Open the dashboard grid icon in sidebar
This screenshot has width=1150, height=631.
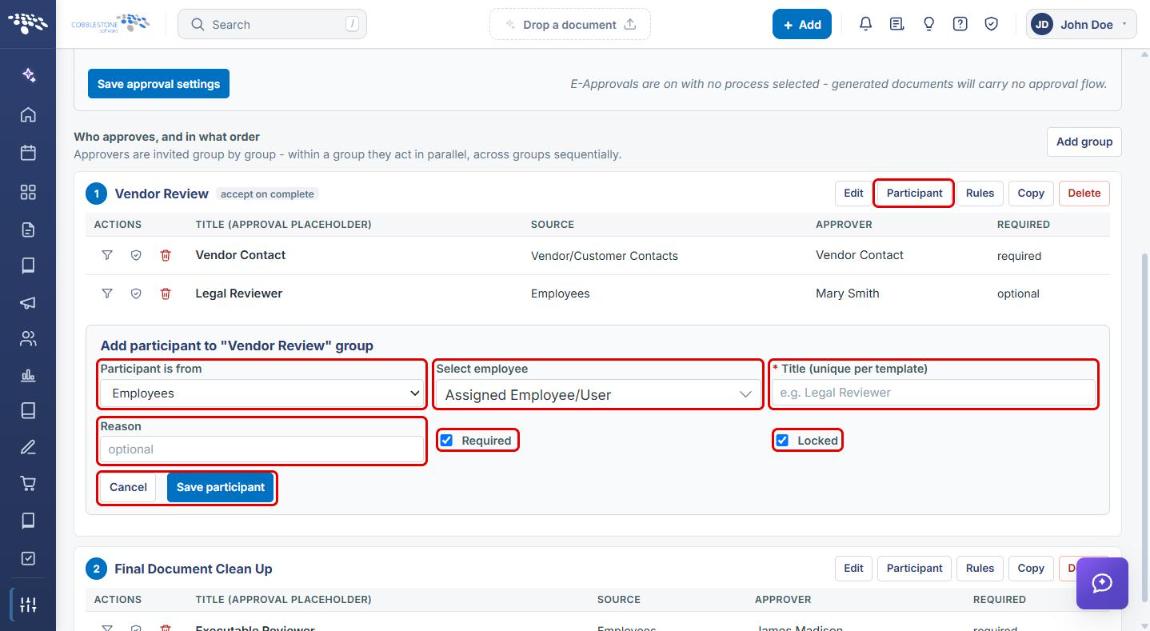[x=28, y=192]
